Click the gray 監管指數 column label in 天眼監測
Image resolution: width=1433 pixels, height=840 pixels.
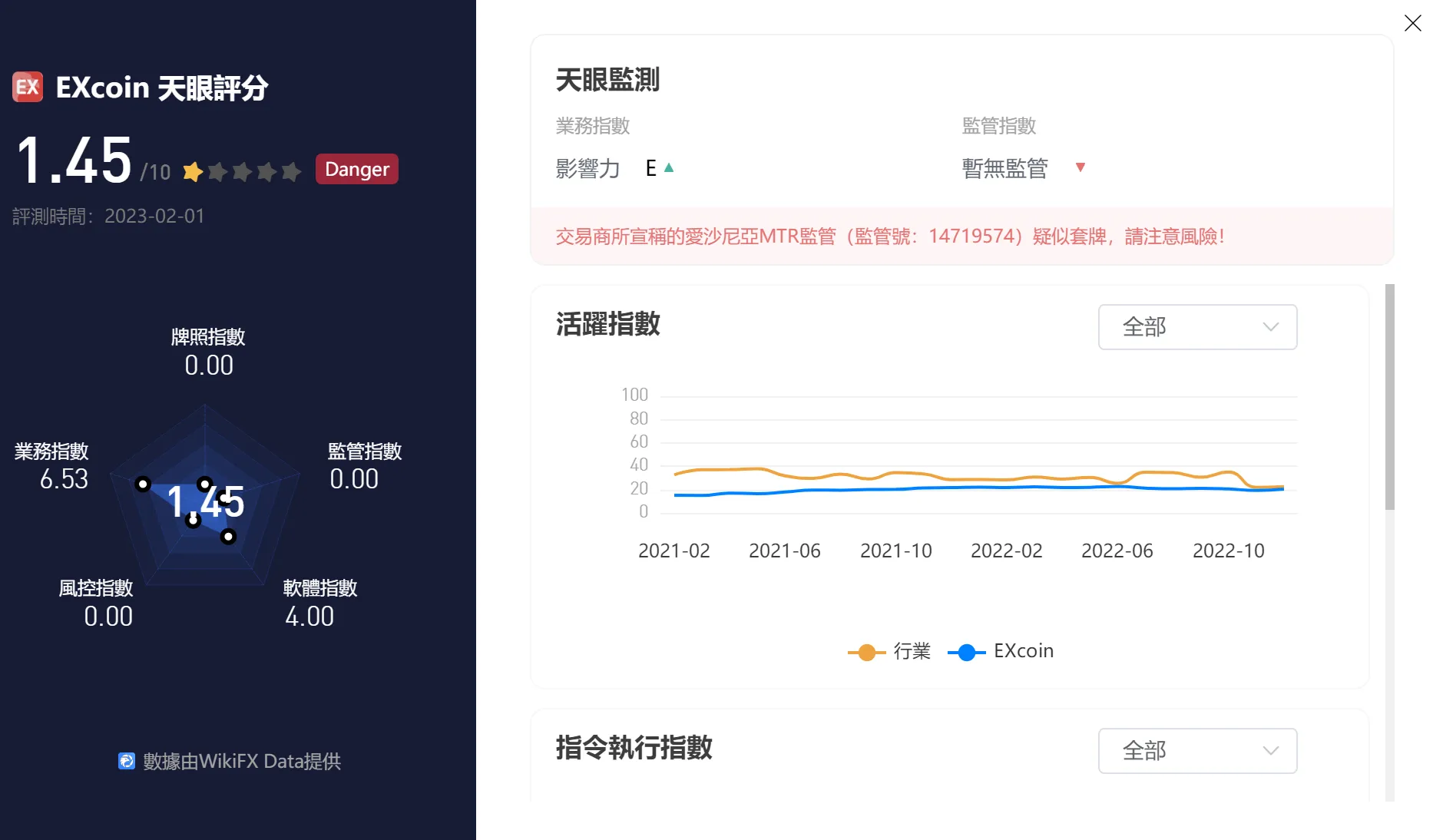pyautogui.click(x=999, y=125)
